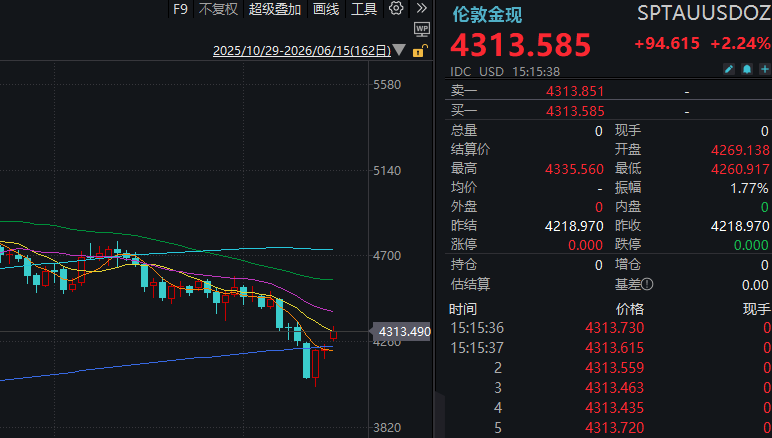Click the 跌停 value 0.000
Viewport: 772px width, 438px height.
pos(751,245)
